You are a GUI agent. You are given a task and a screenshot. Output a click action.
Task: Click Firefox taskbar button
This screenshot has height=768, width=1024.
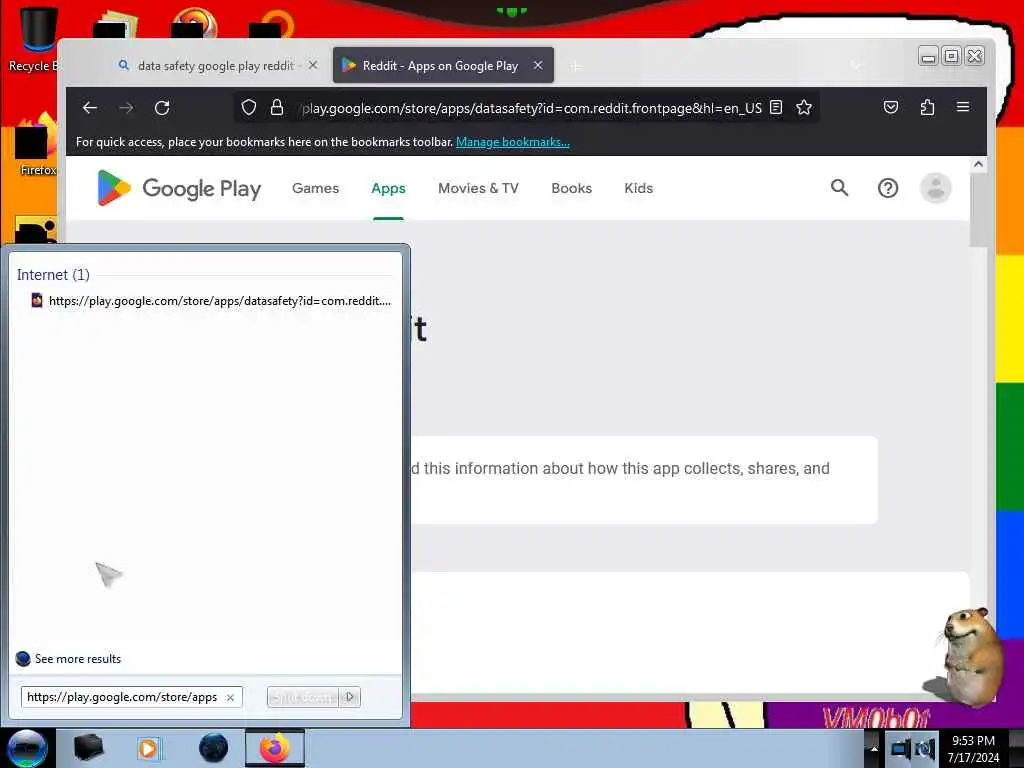275,748
